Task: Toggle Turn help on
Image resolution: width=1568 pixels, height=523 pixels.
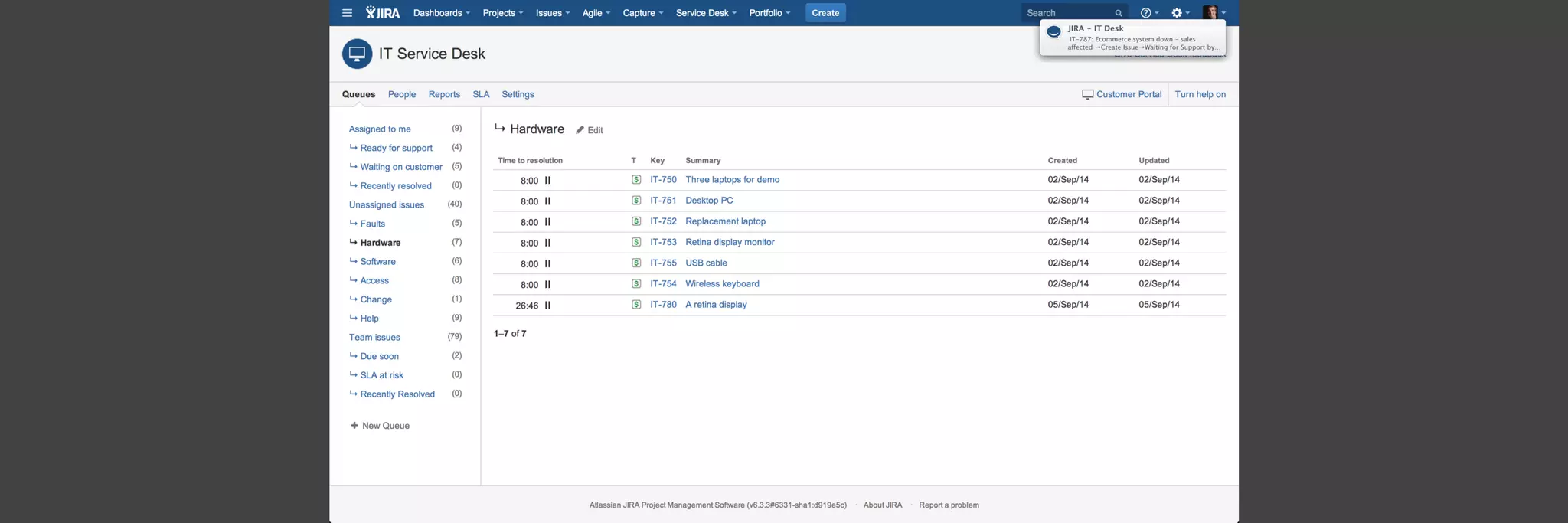Action: (1200, 95)
